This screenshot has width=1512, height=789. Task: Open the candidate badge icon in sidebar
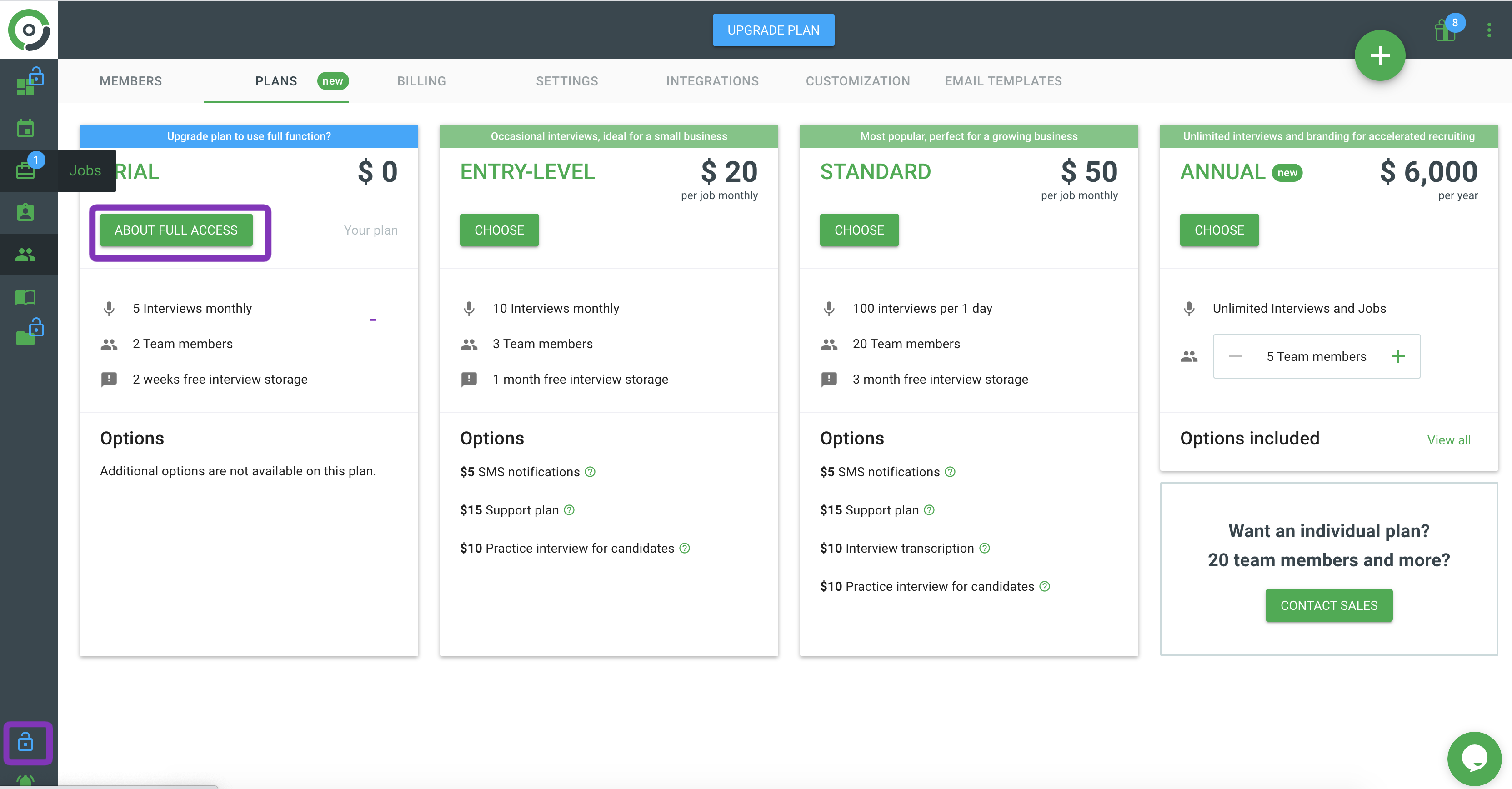click(x=25, y=212)
